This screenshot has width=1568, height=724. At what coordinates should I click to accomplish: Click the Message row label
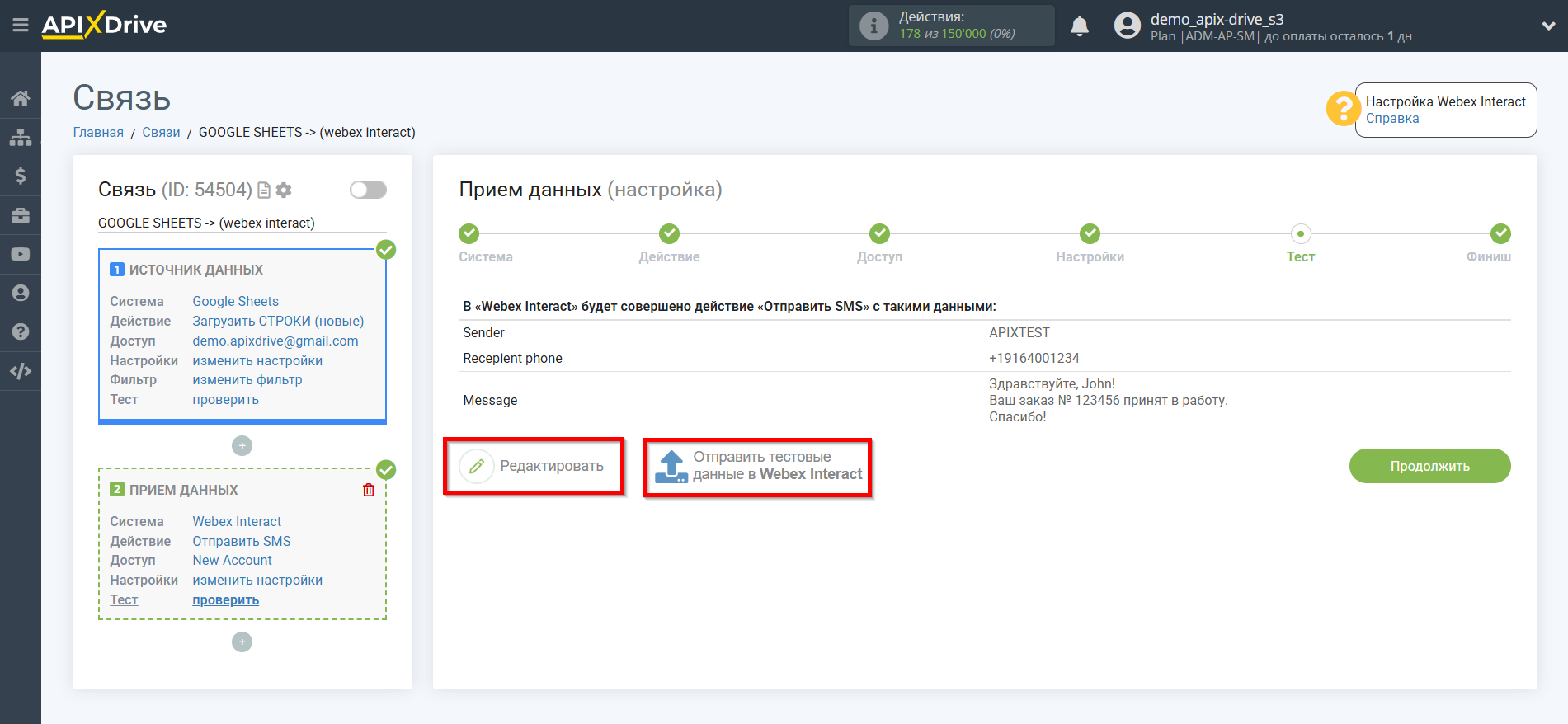pos(490,401)
